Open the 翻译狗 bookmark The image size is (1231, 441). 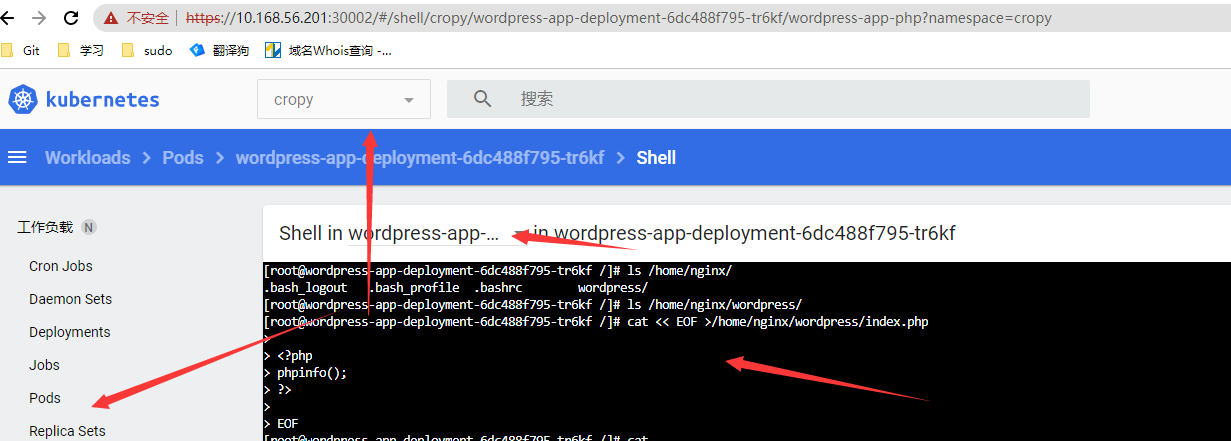tap(219, 50)
